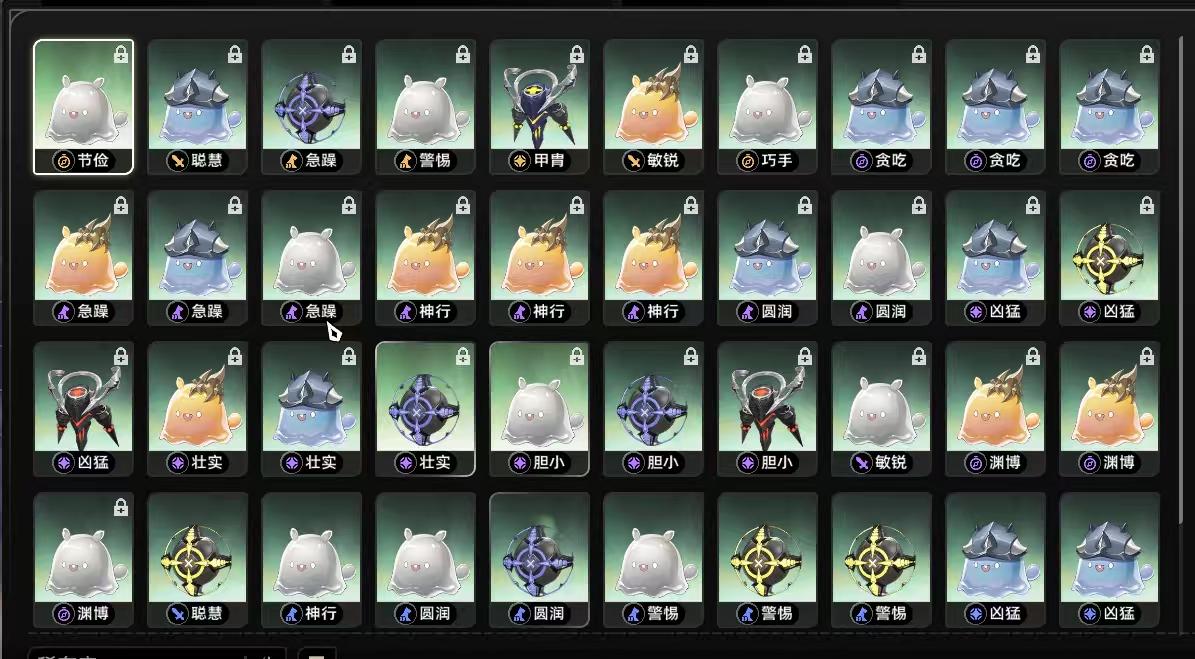This screenshot has width=1195, height=659.
Task: Select the purple crosshair 圆润 card
Action: coord(540,560)
